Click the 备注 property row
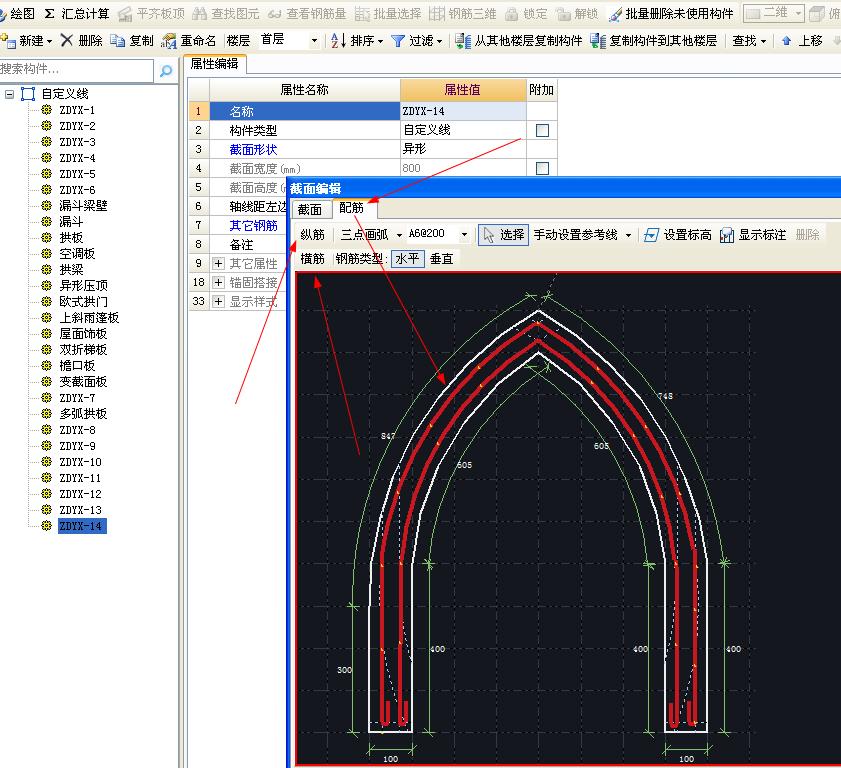Screen dimensions: 841x768 point(241,245)
